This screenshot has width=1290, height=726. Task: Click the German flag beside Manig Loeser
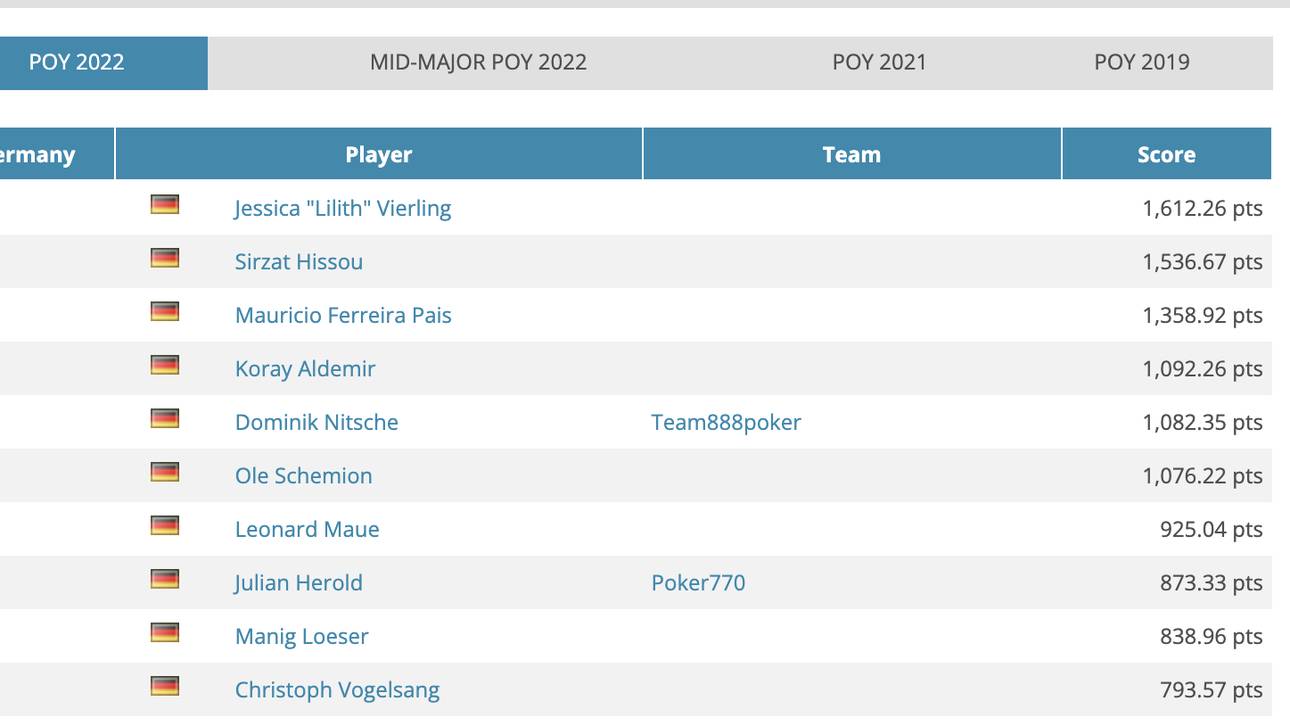coord(164,632)
